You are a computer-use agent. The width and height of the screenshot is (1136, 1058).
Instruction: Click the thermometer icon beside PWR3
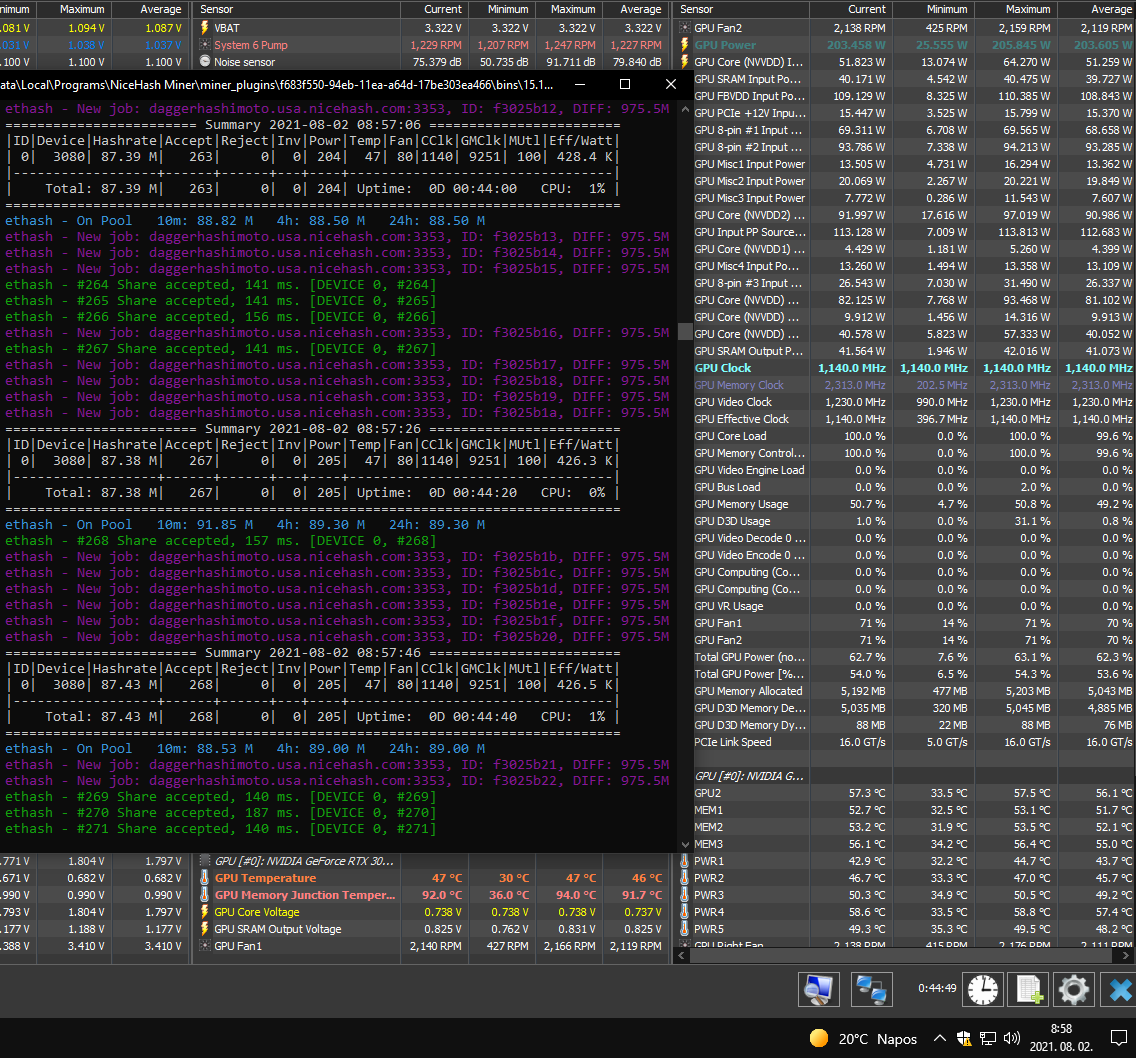pyautogui.click(x=685, y=895)
